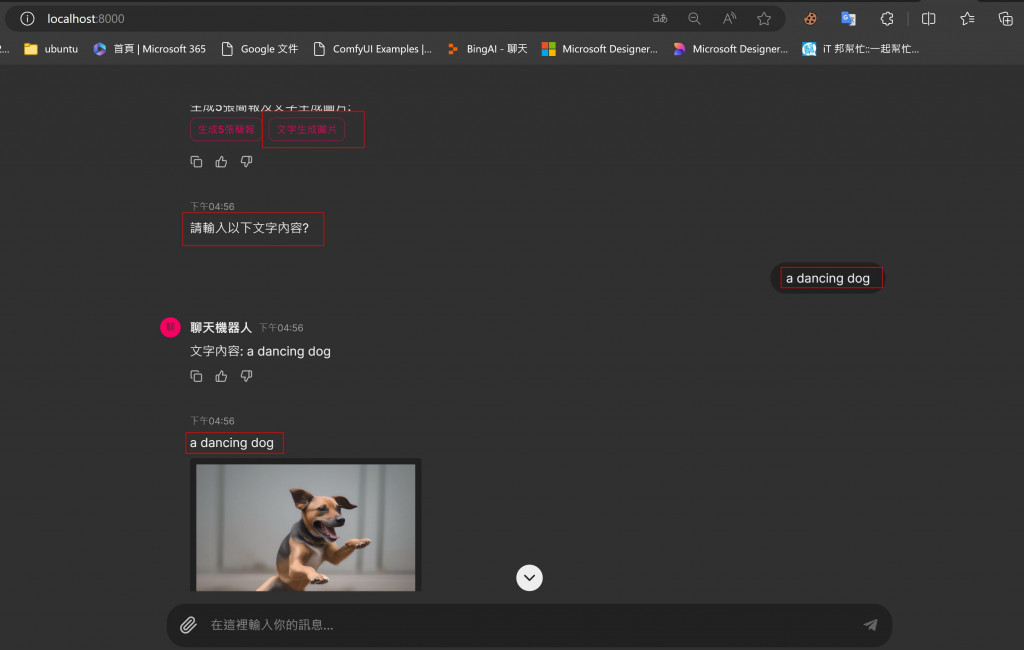Click the 請輸入以下文字內容? message text

click(249, 228)
